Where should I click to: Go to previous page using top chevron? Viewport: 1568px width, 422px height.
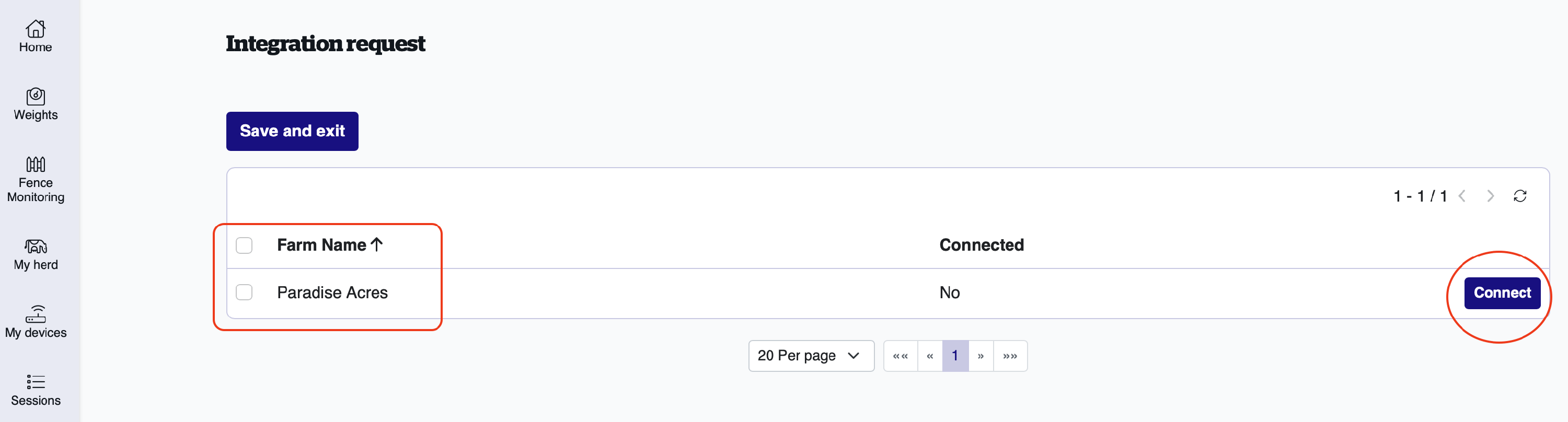click(x=1462, y=196)
